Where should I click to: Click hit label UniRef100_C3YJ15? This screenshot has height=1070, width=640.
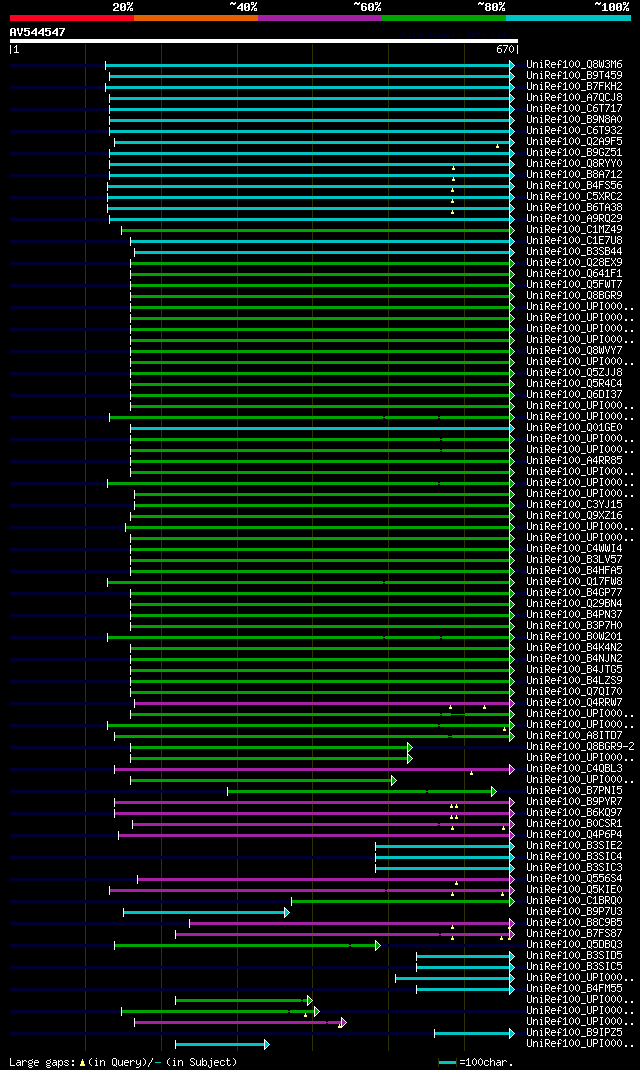574,505
